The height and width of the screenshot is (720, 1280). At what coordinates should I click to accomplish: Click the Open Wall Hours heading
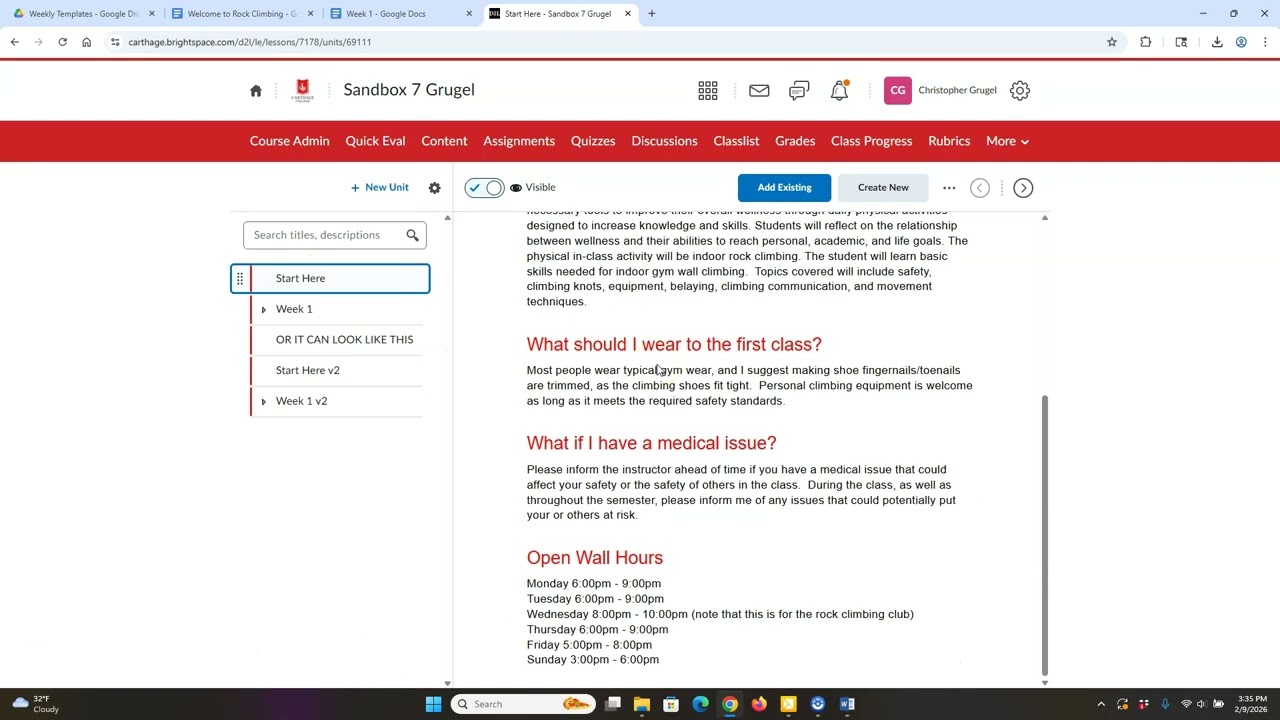[x=595, y=558]
